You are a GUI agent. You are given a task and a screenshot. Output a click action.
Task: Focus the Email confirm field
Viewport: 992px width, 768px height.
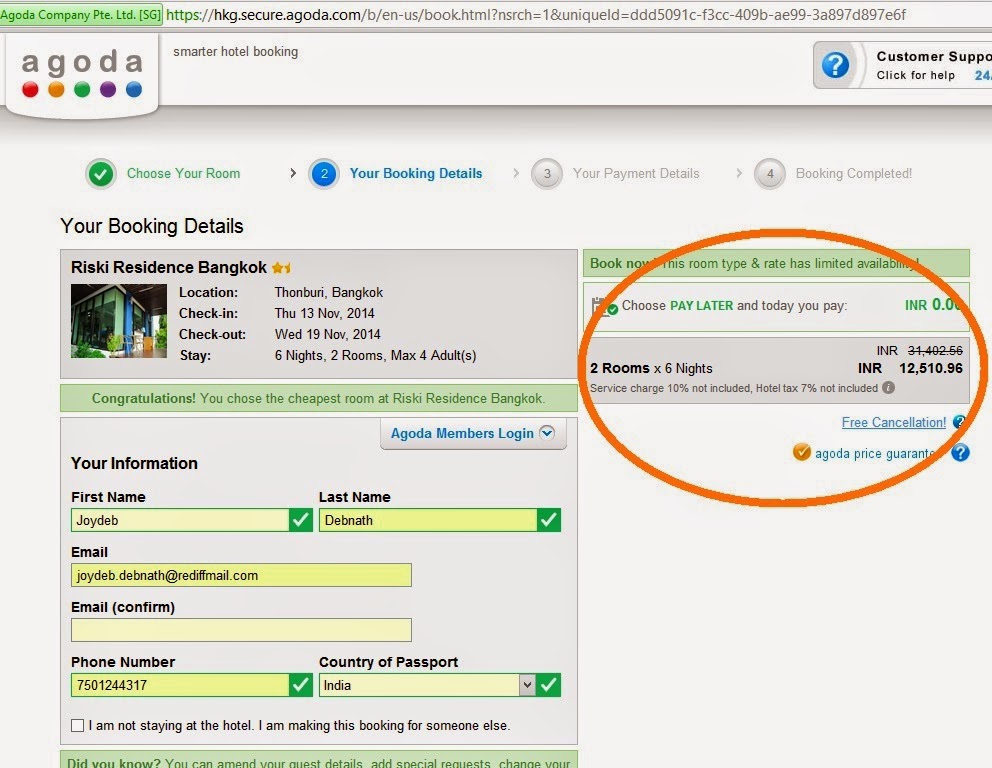(x=241, y=630)
